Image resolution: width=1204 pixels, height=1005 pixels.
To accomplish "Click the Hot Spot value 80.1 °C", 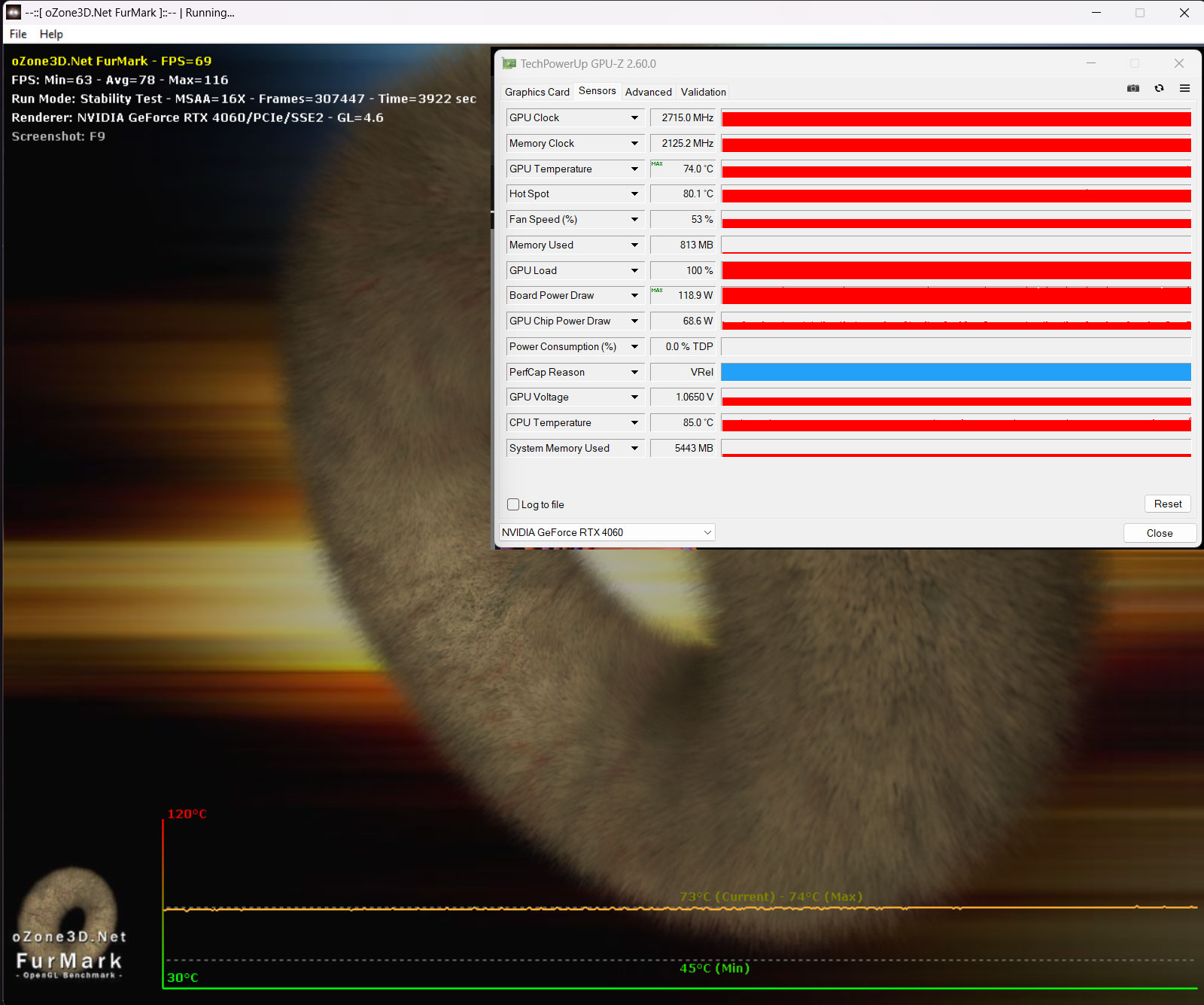I will coord(683,194).
